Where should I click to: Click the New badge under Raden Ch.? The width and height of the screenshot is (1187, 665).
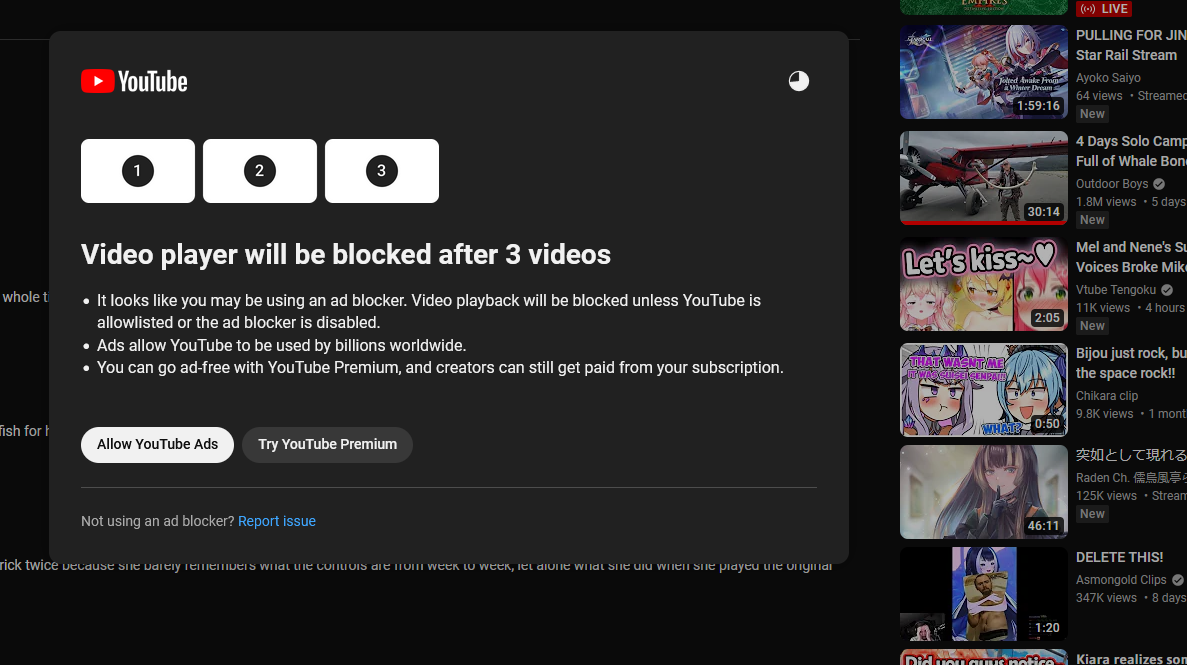pyautogui.click(x=1092, y=514)
